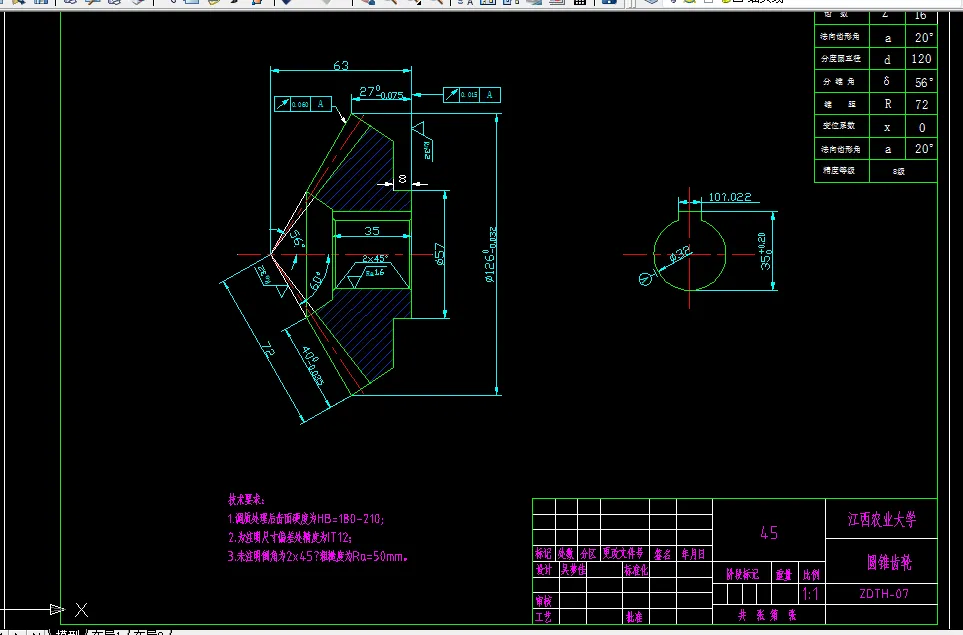Select the datum circle beside the keyway view
The height and width of the screenshot is (635, 963).
[x=645, y=279]
